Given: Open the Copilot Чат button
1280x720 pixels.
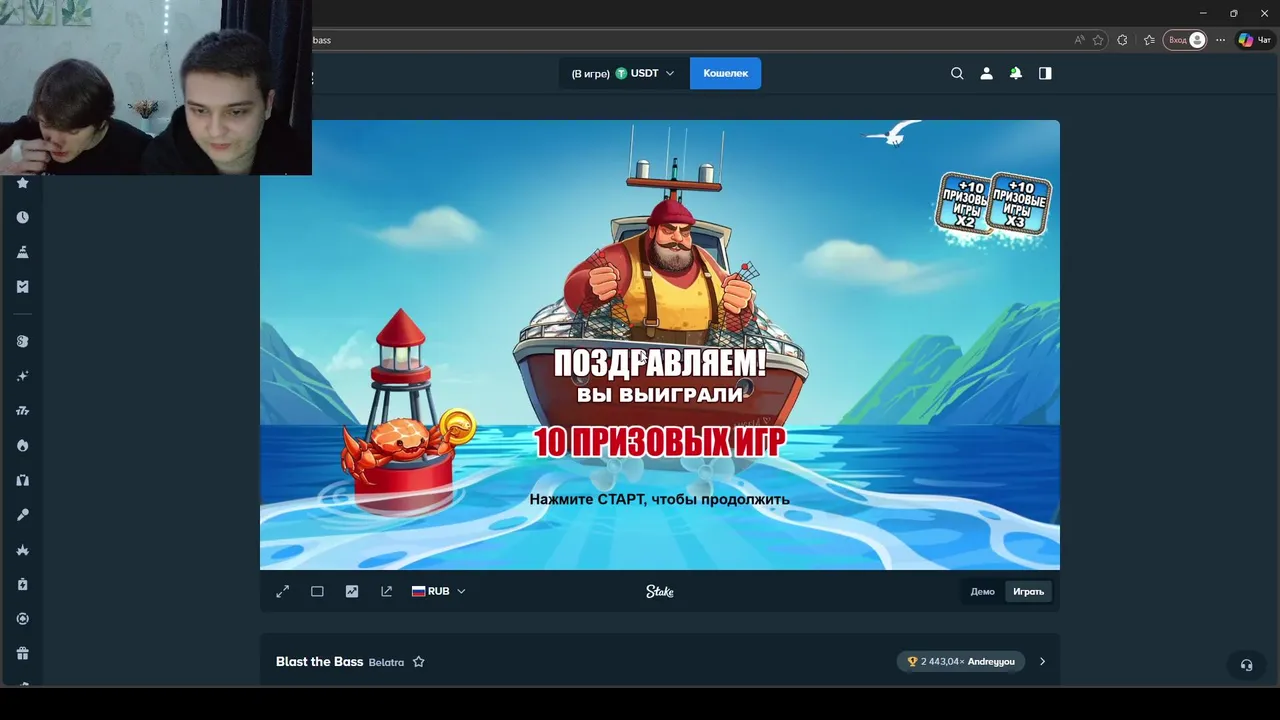Looking at the screenshot, I should [1254, 40].
